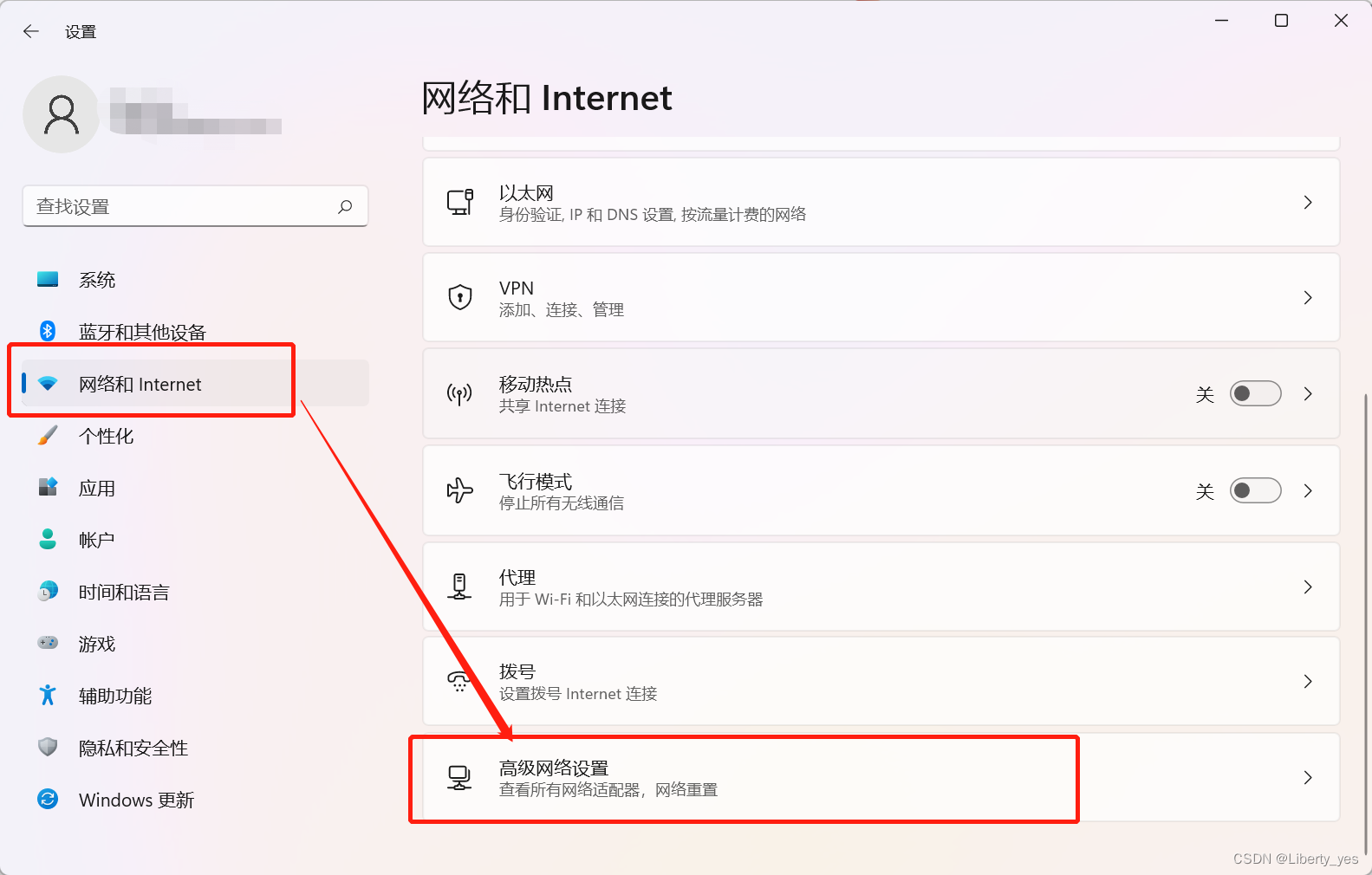This screenshot has width=1372, height=875.
Task: Open 辅助功能 in the sidebar
Action: point(195,695)
